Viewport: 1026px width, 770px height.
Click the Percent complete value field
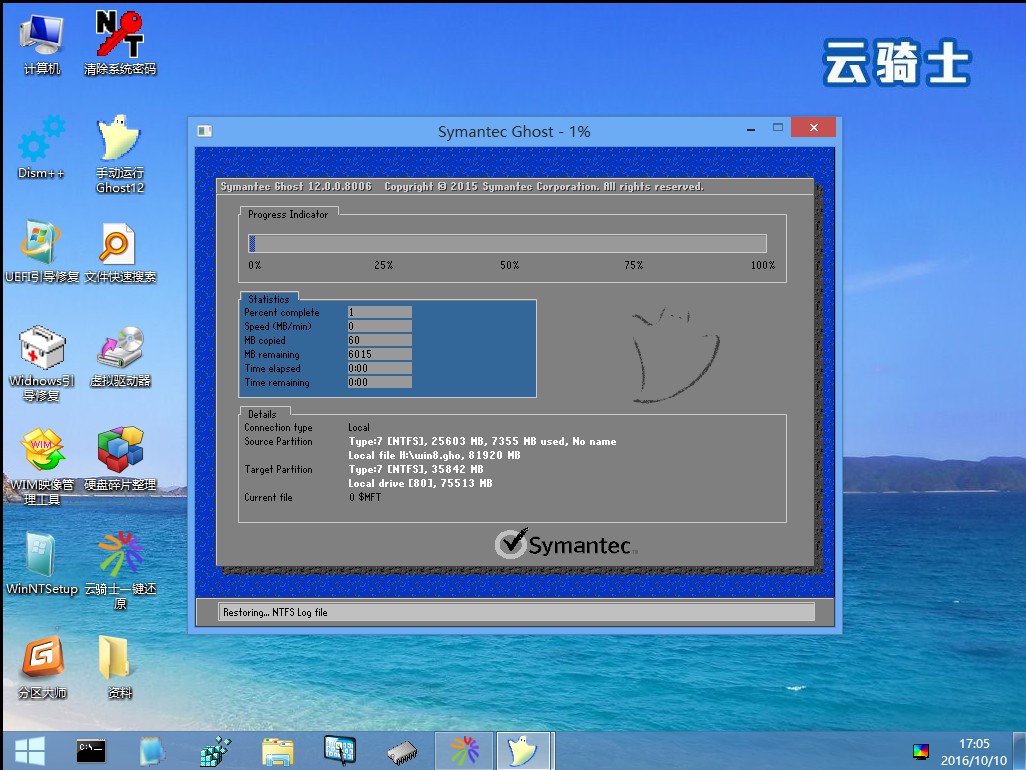pos(380,312)
